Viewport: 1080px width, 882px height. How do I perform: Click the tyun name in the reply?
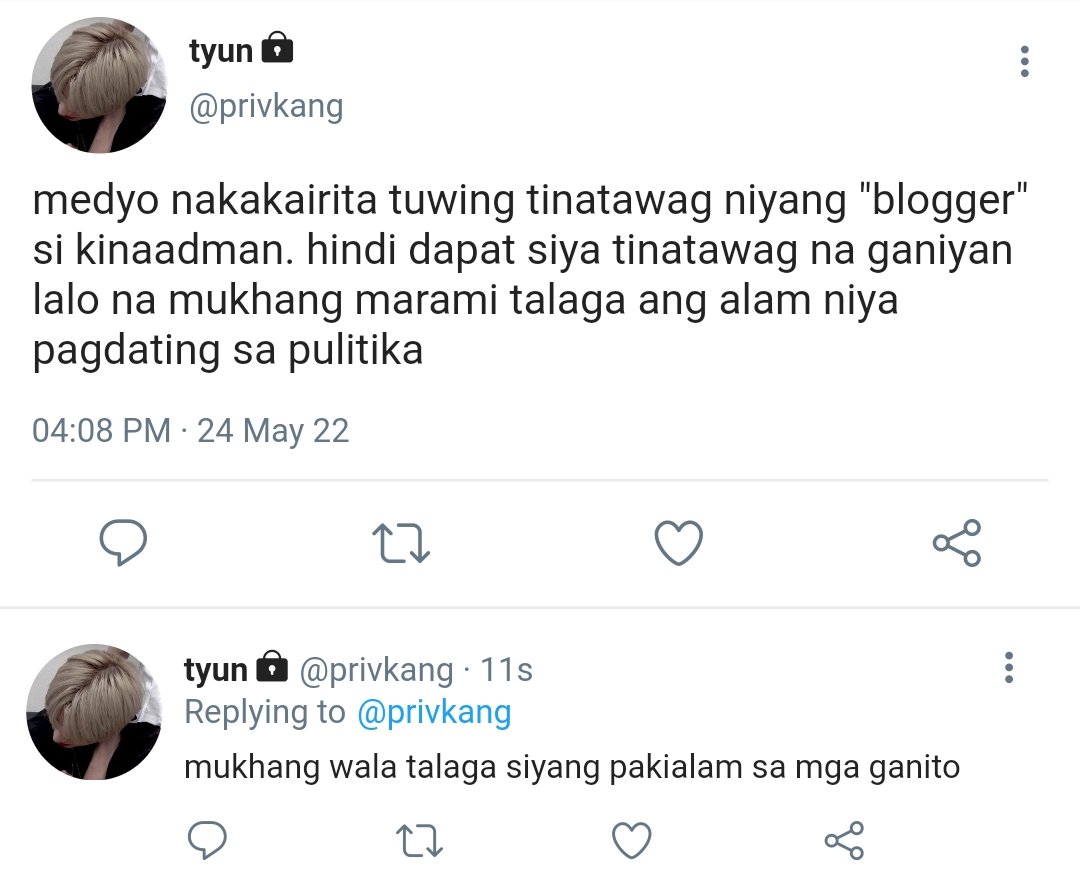216,669
